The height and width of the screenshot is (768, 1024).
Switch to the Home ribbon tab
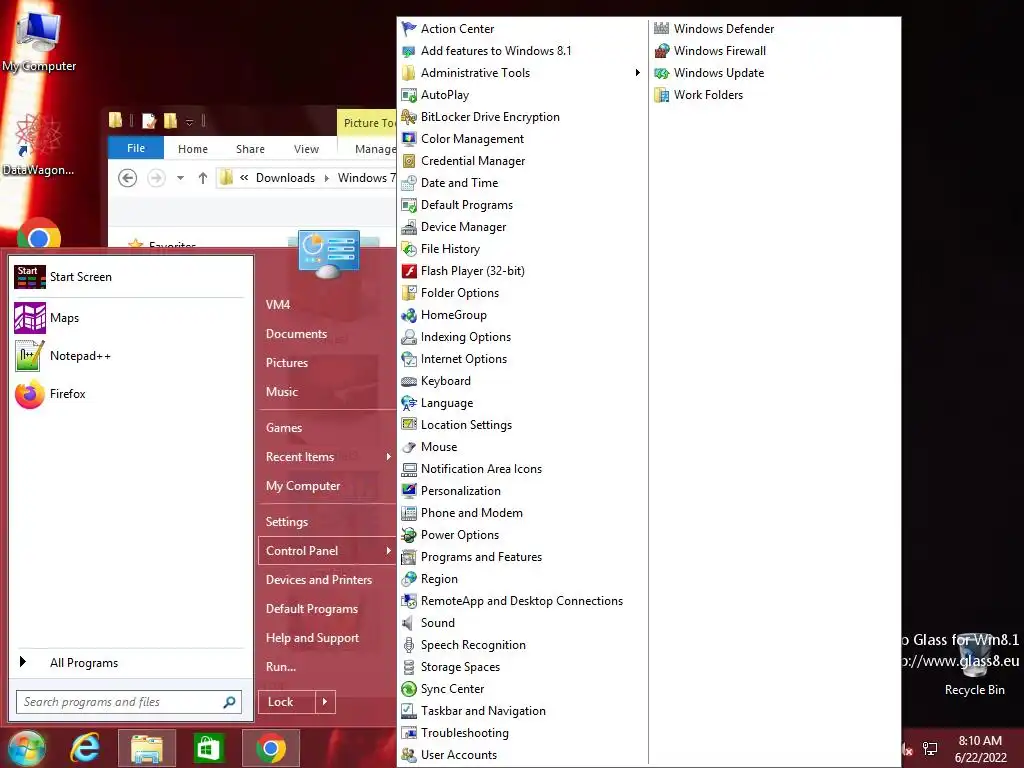point(193,149)
